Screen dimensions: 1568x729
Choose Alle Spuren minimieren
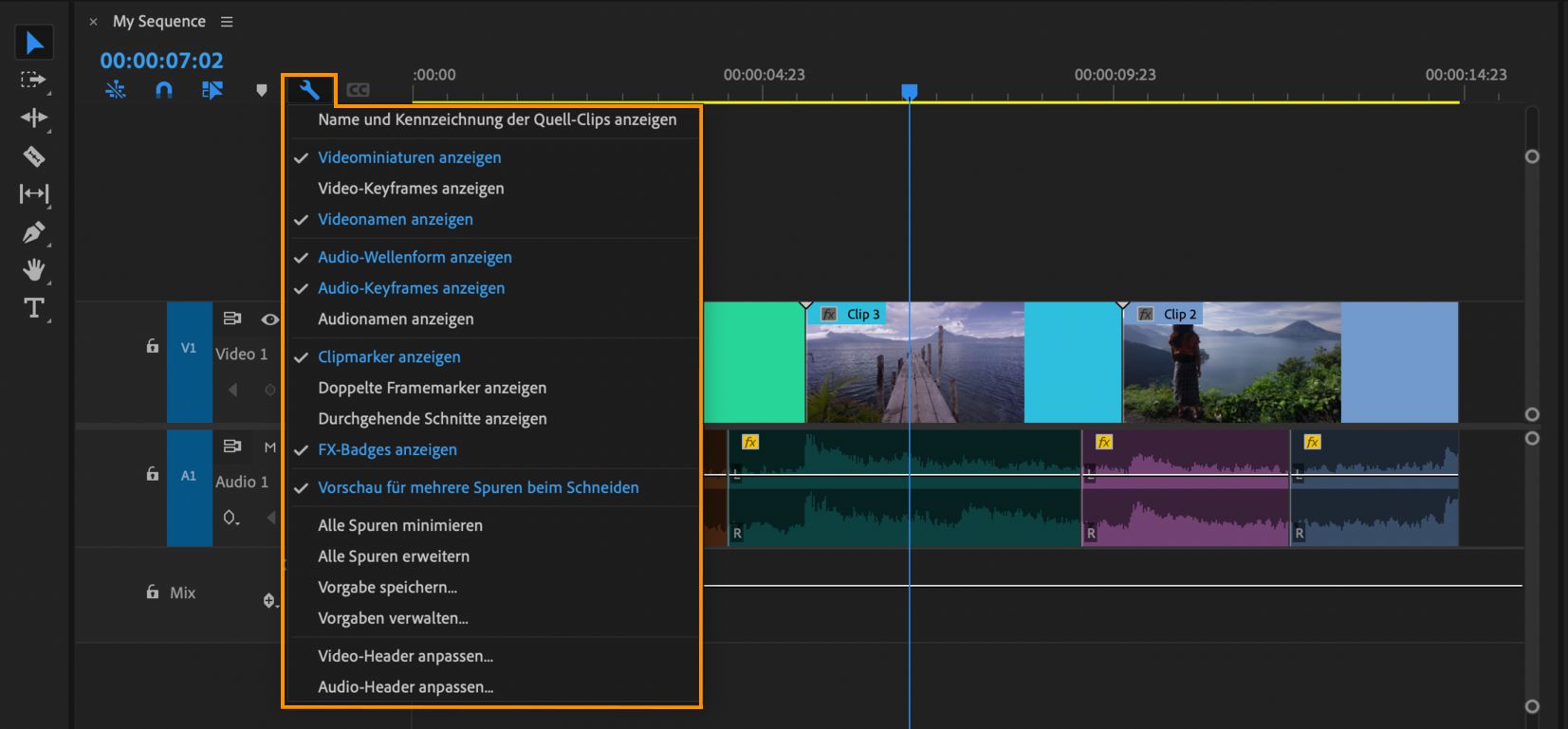click(x=399, y=525)
